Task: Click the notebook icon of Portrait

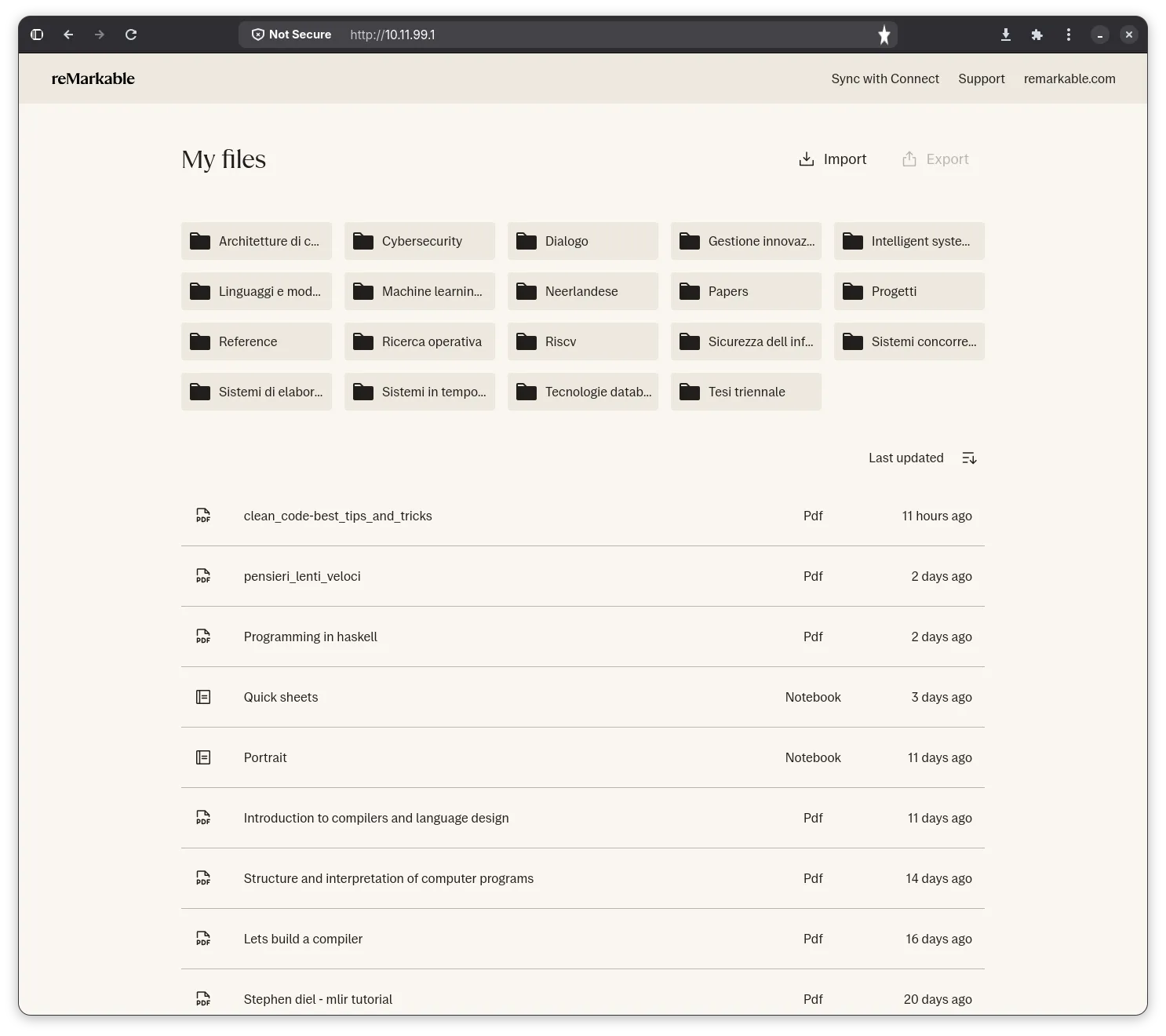Action: point(203,757)
